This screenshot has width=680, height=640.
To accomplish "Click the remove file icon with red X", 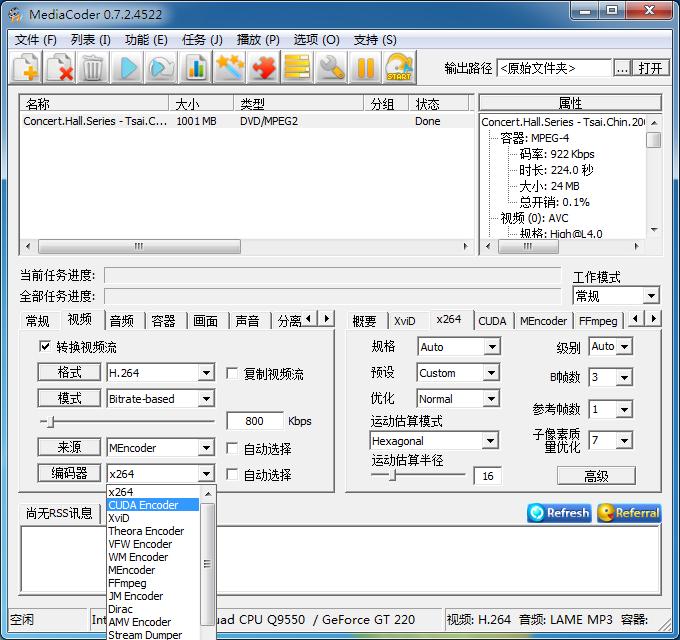I will [x=60, y=67].
